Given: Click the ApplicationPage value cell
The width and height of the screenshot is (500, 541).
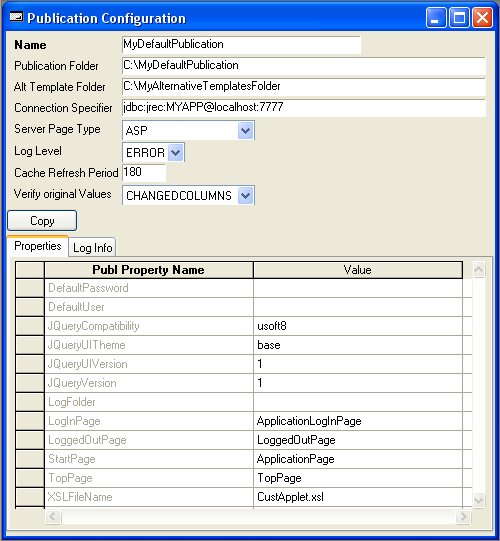Looking at the screenshot, I should tap(358, 459).
